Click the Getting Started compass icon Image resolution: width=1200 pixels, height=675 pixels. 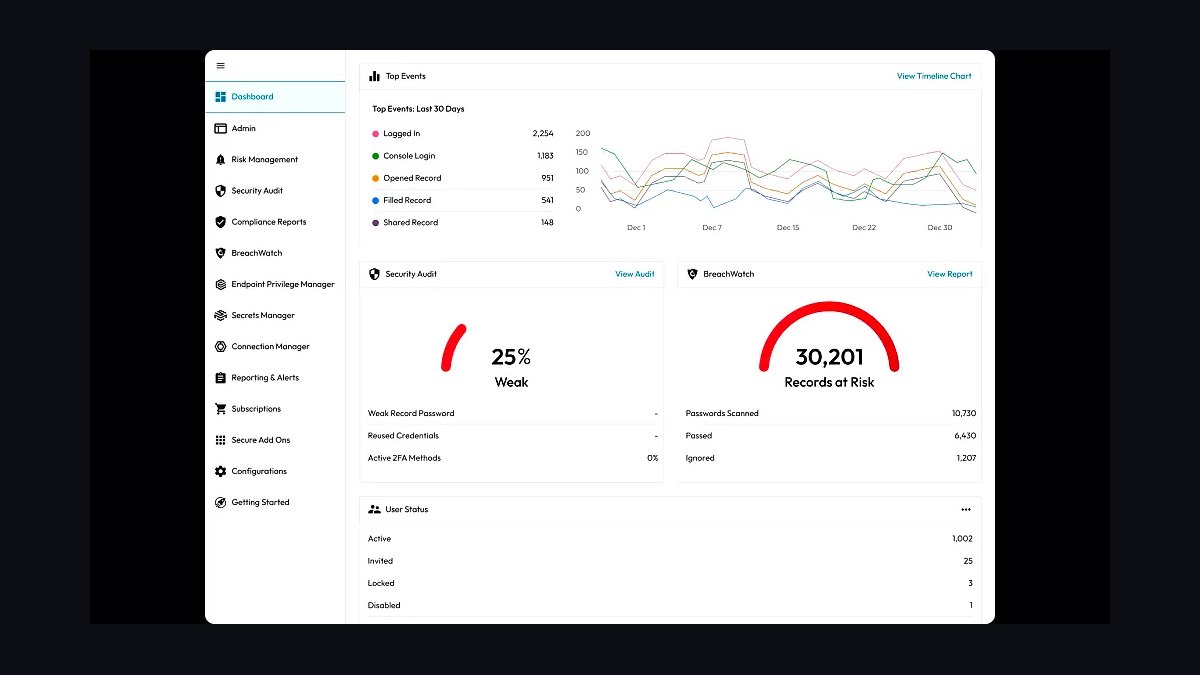[221, 502]
